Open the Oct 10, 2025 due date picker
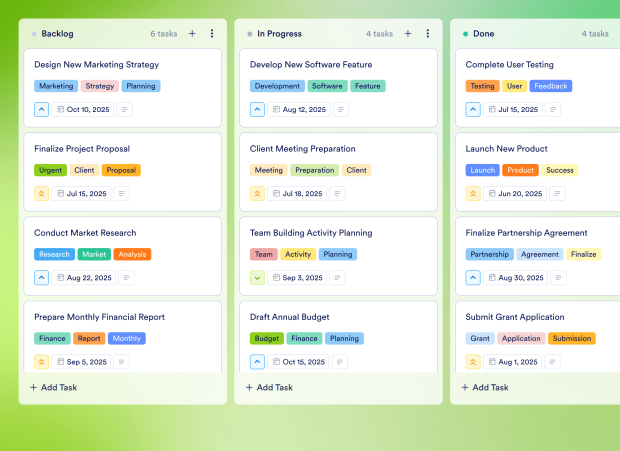Viewport: 620px width, 451px height. pos(82,110)
